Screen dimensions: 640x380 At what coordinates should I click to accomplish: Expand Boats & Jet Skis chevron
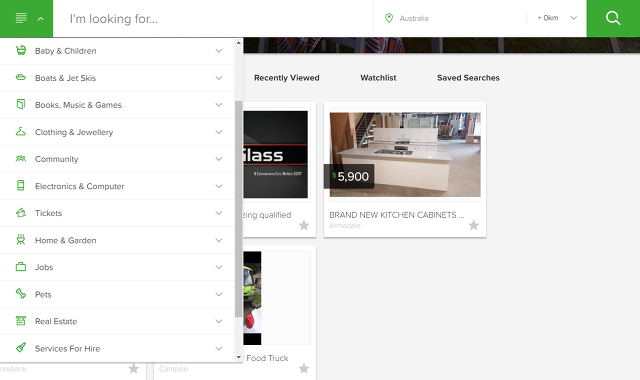pyautogui.click(x=219, y=78)
